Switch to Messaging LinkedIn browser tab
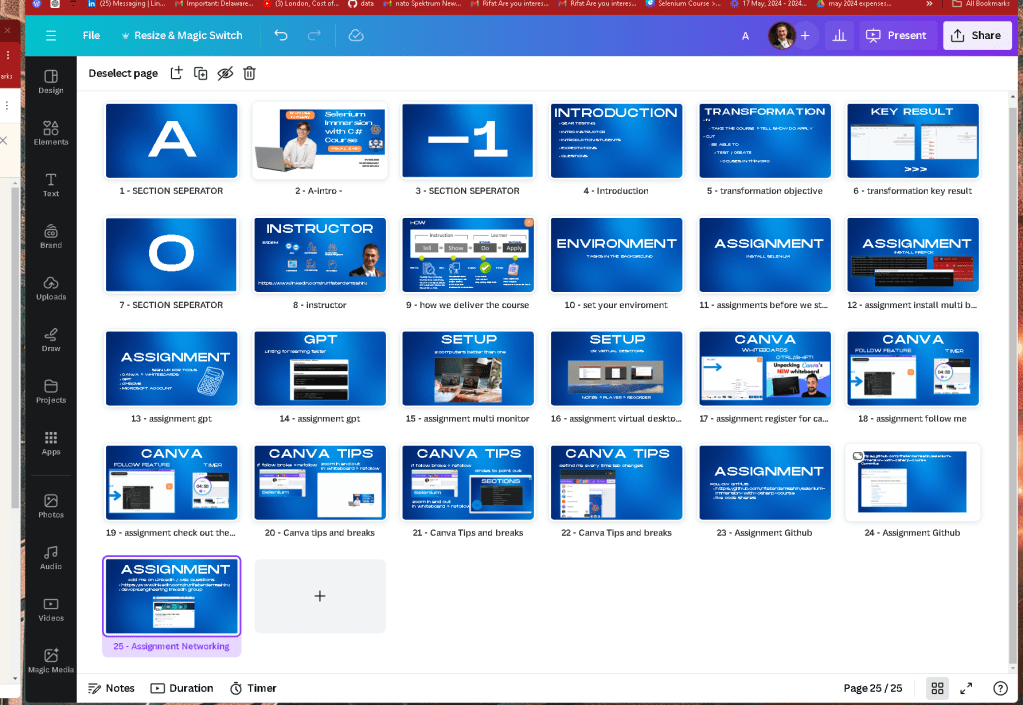The image size is (1023, 705). pyautogui.click(x=125, y=4)
